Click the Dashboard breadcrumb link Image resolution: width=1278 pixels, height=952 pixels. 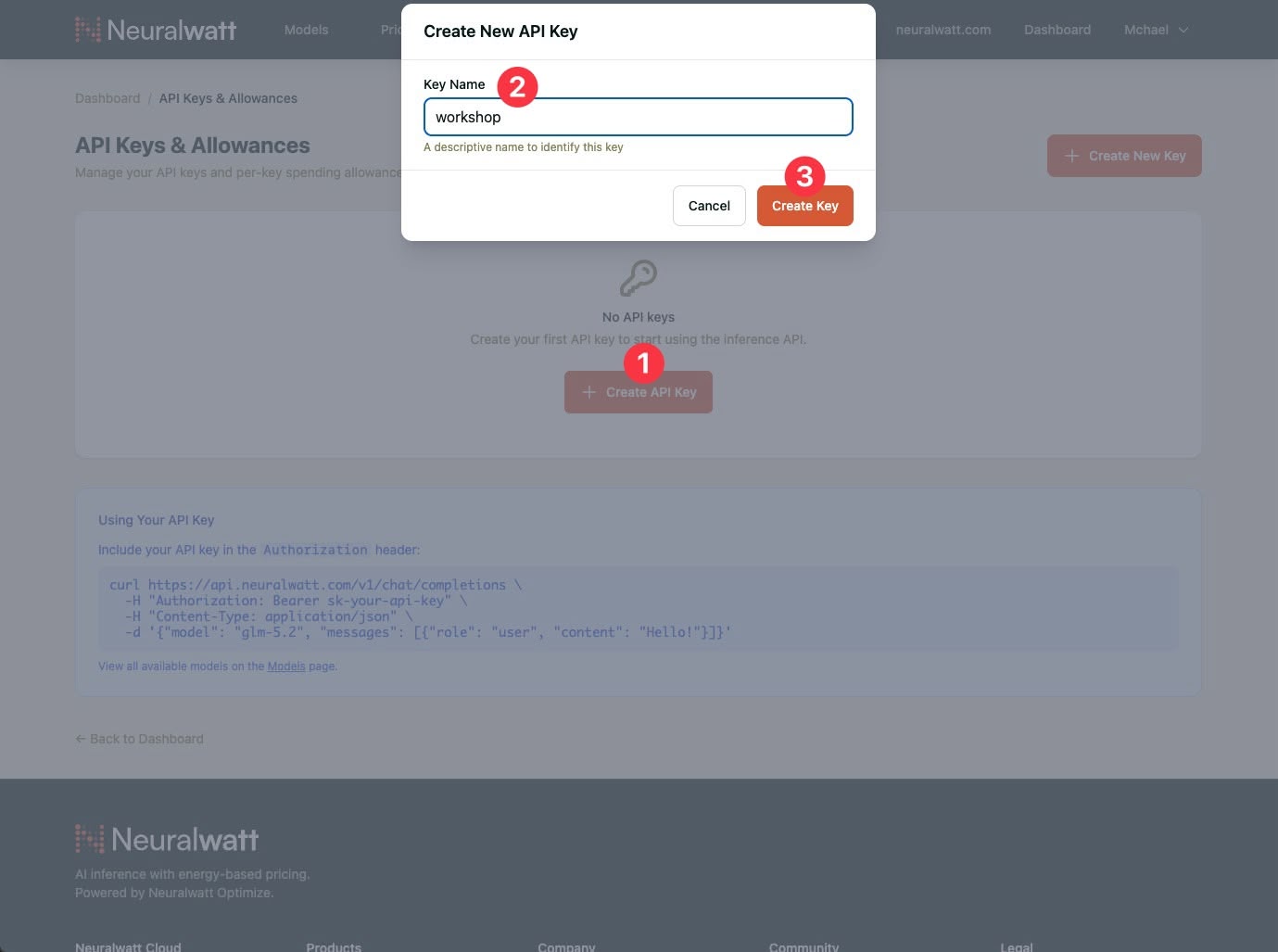pos(108,98)
